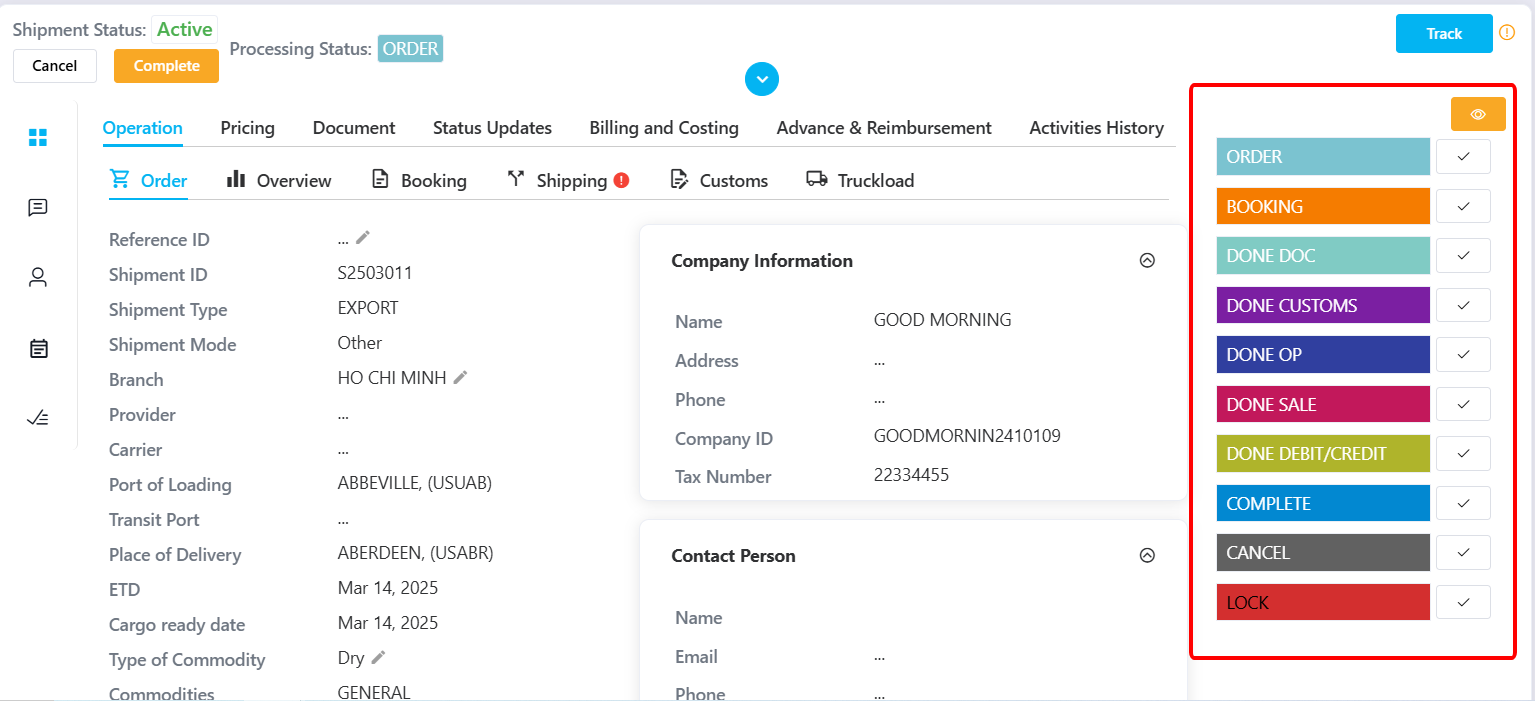Check the BOOKING status checkmark box
The width and height of the screenshot is (1535, 701).
coord(1463,206)
